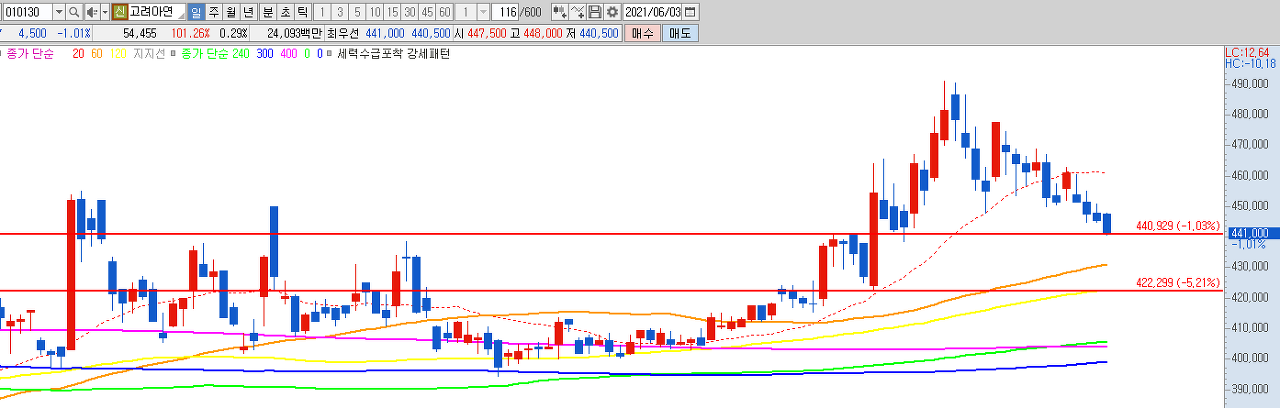Image resolution: width=1280 pixels, height=408 pixels.
Task: Click the HC:-10.18 indicator text
Action: (1250, 63)
